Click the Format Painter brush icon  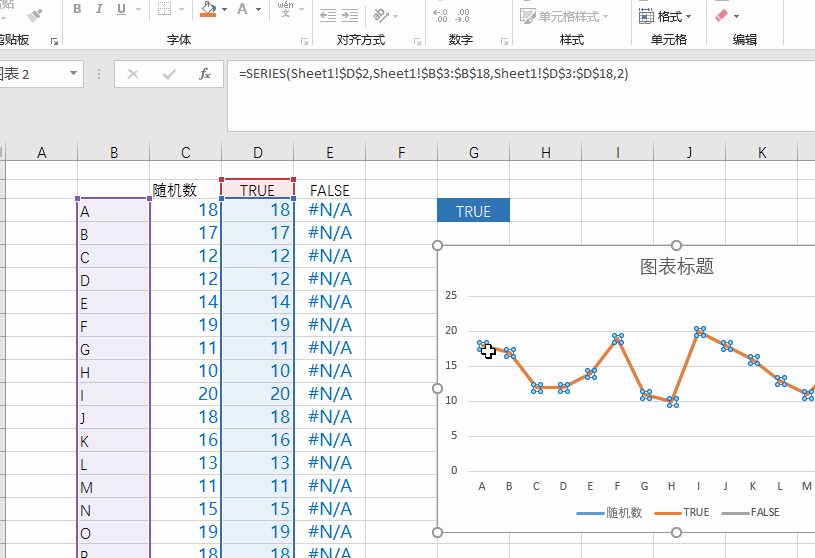34,15
